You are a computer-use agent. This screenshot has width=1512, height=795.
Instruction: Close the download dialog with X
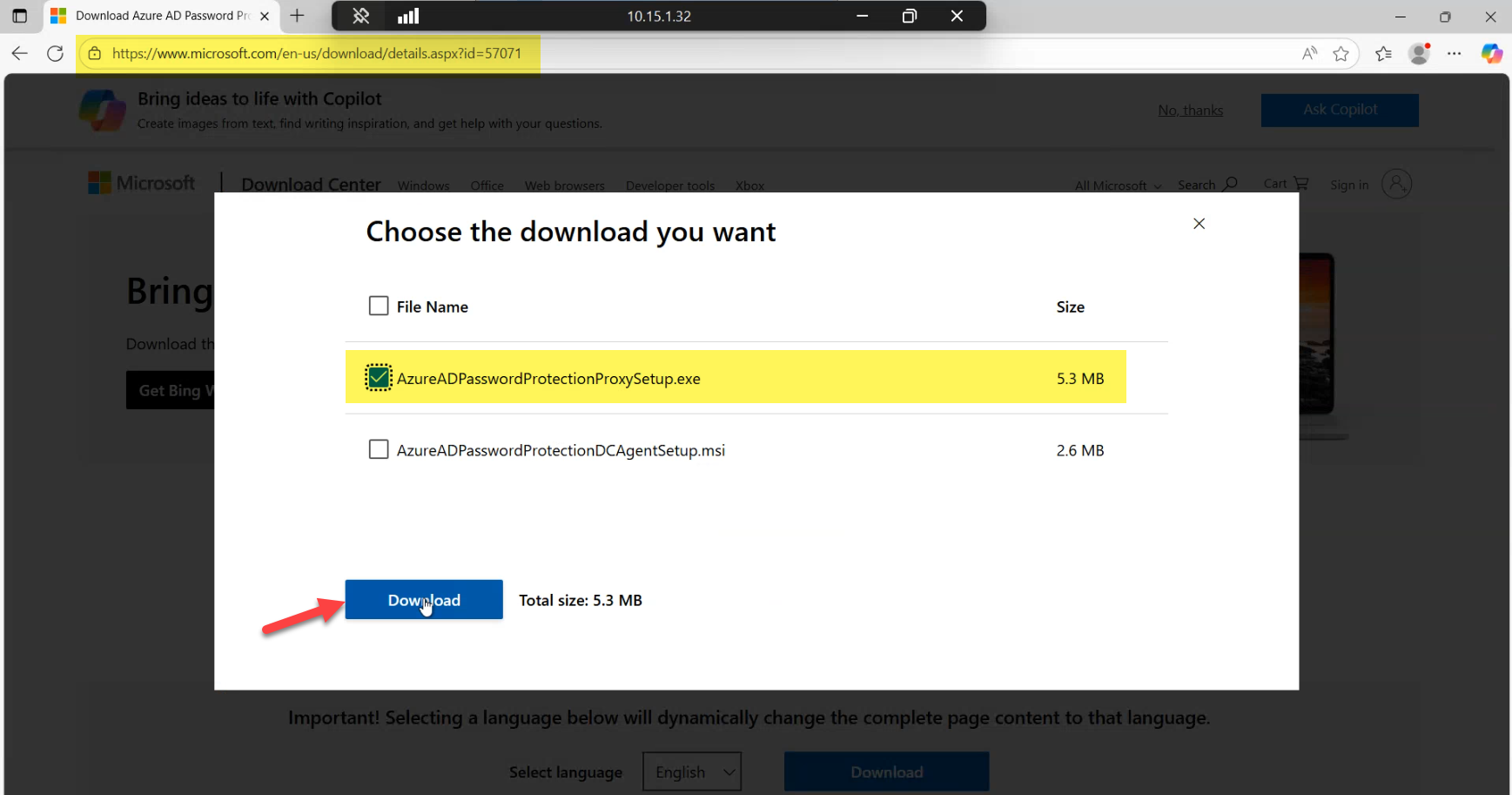(1199, 224)
